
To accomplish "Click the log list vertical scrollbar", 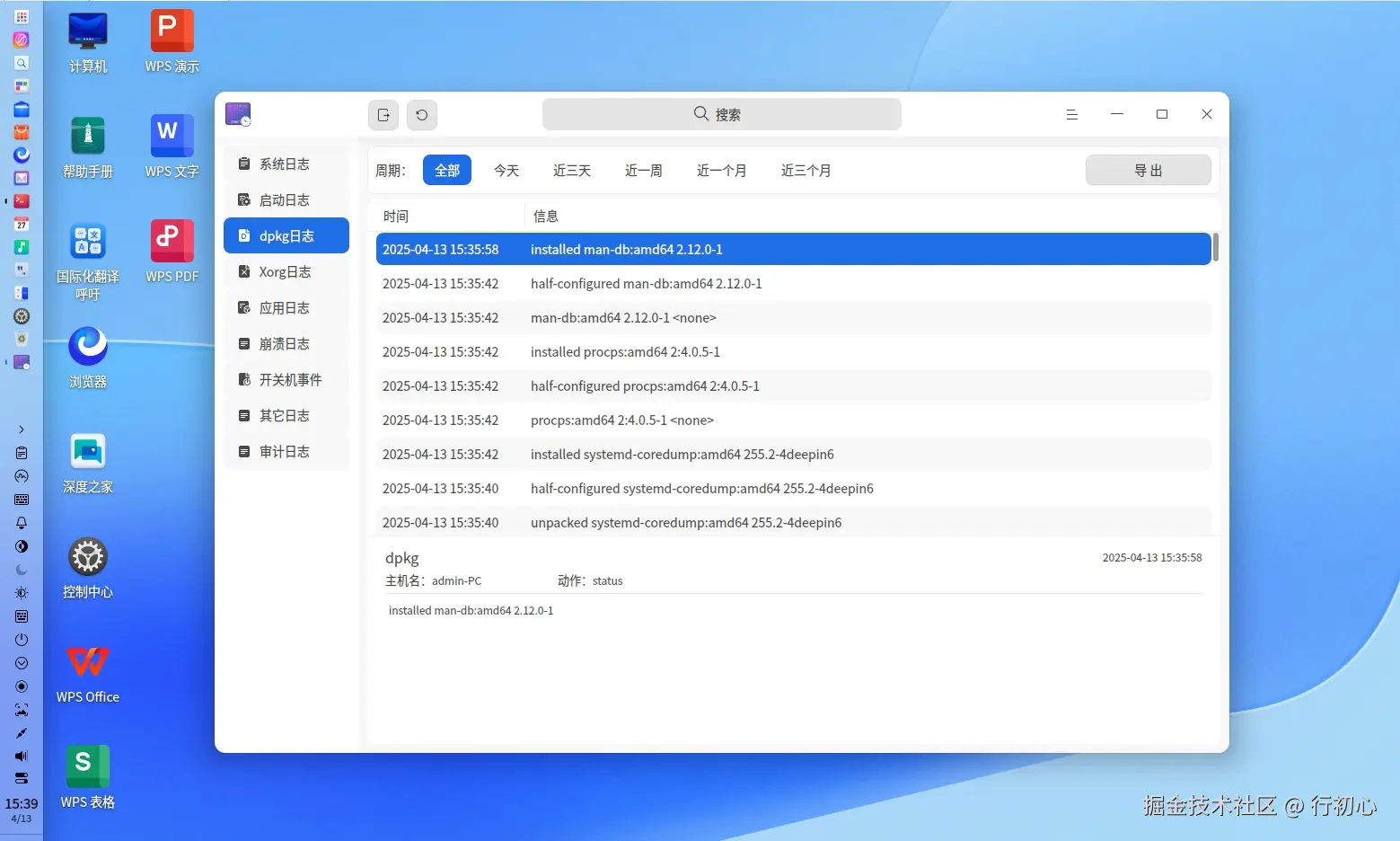I will point(1215,248).
